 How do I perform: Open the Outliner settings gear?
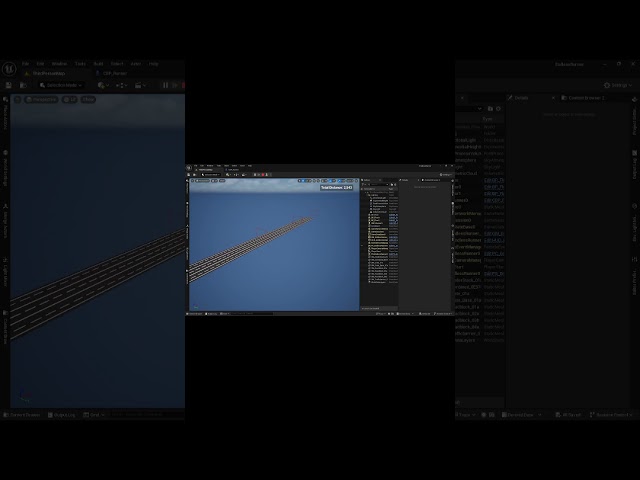[x=498, y=109]
